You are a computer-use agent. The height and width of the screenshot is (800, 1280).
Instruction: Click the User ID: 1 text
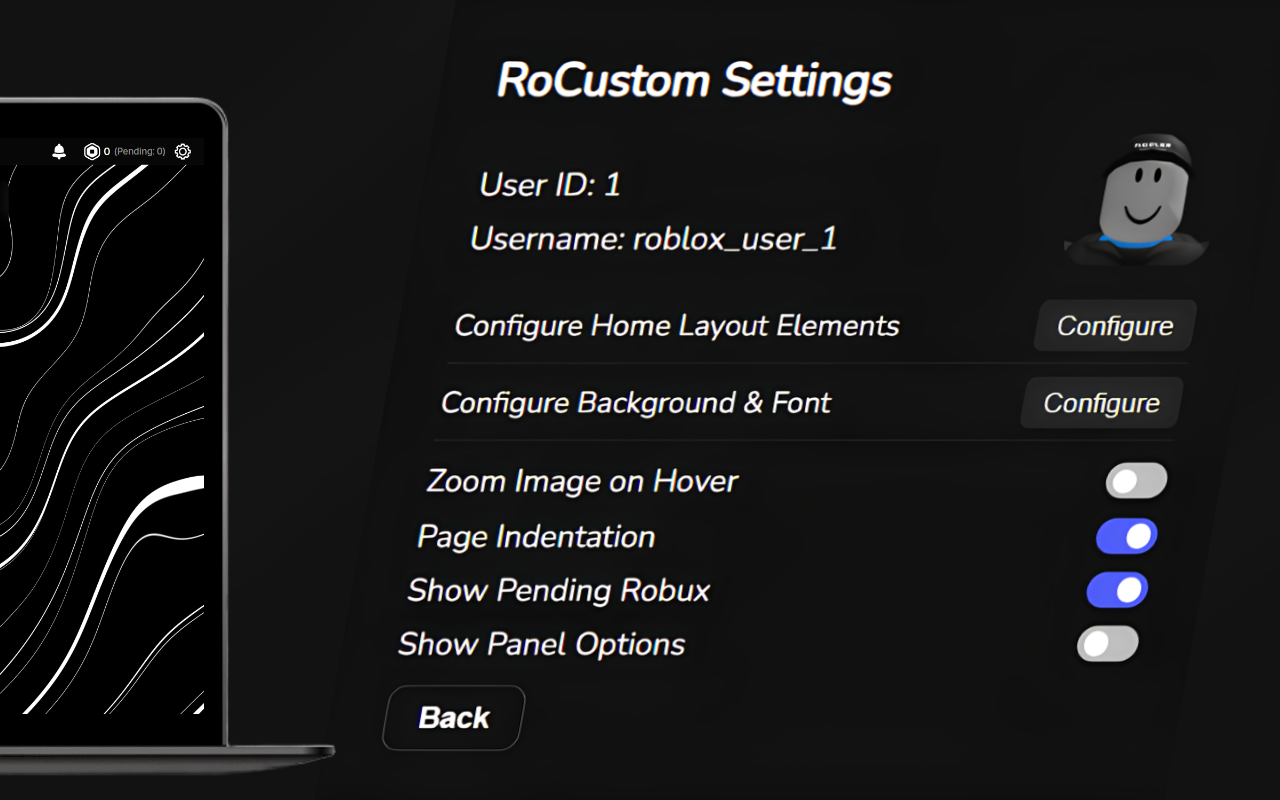548,185
